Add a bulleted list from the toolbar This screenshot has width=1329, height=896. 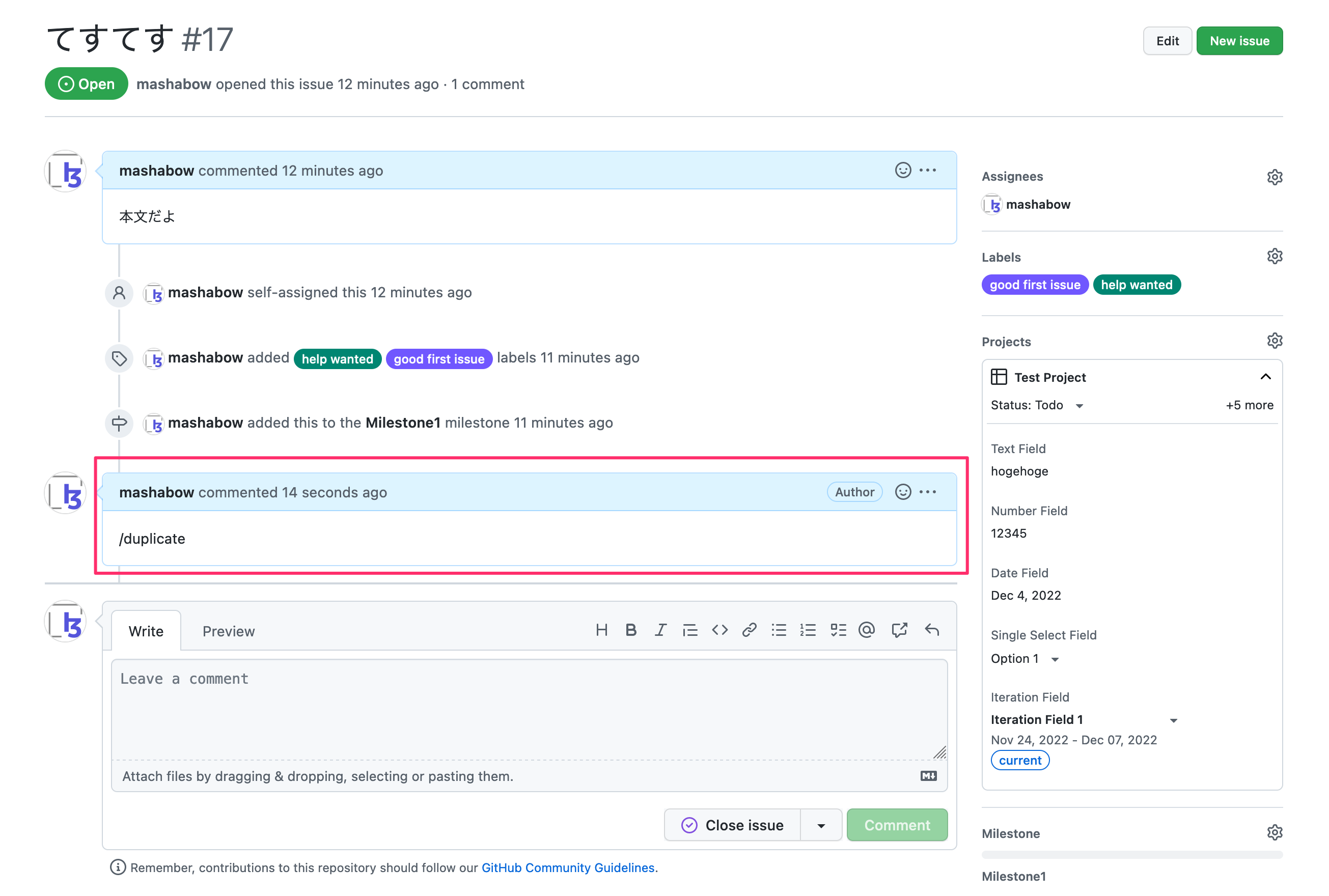coord(779,630)
